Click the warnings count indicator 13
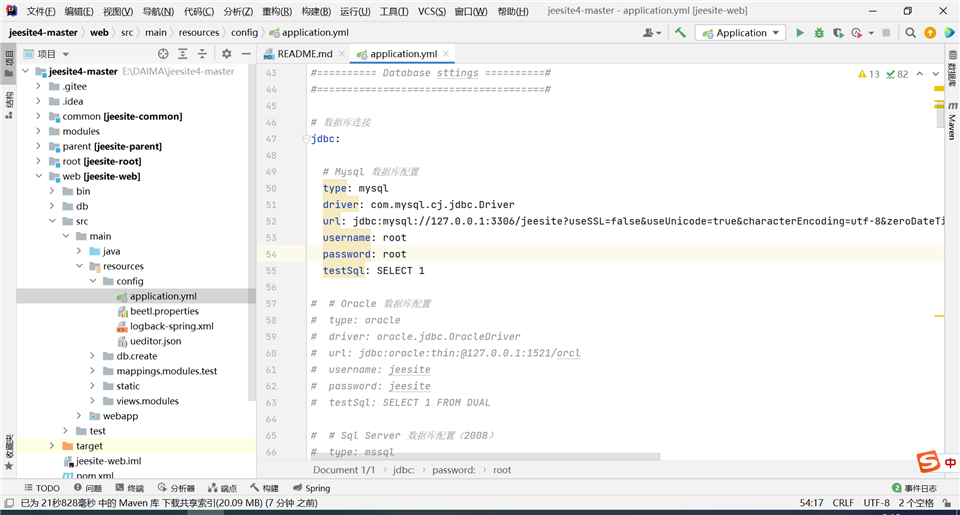The image size is (960, 515). [869, 74]
